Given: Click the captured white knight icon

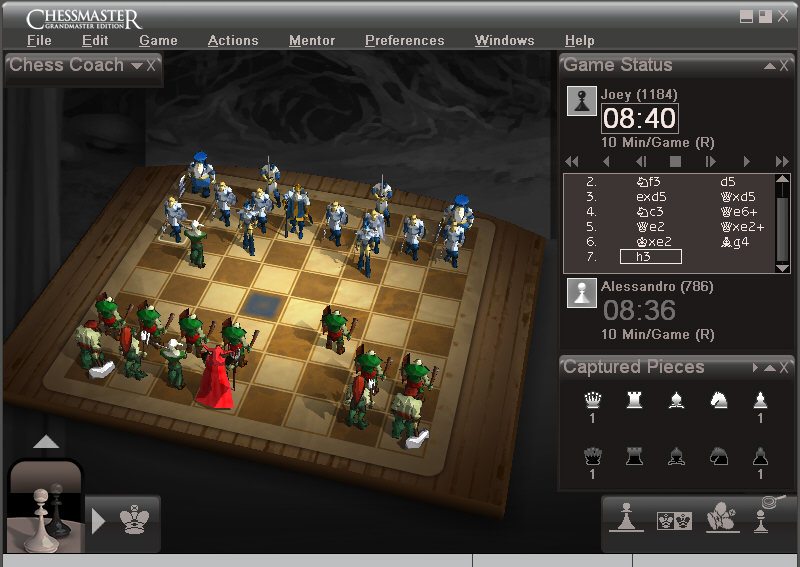Looking at the screenshot, I should pos(719,400).
